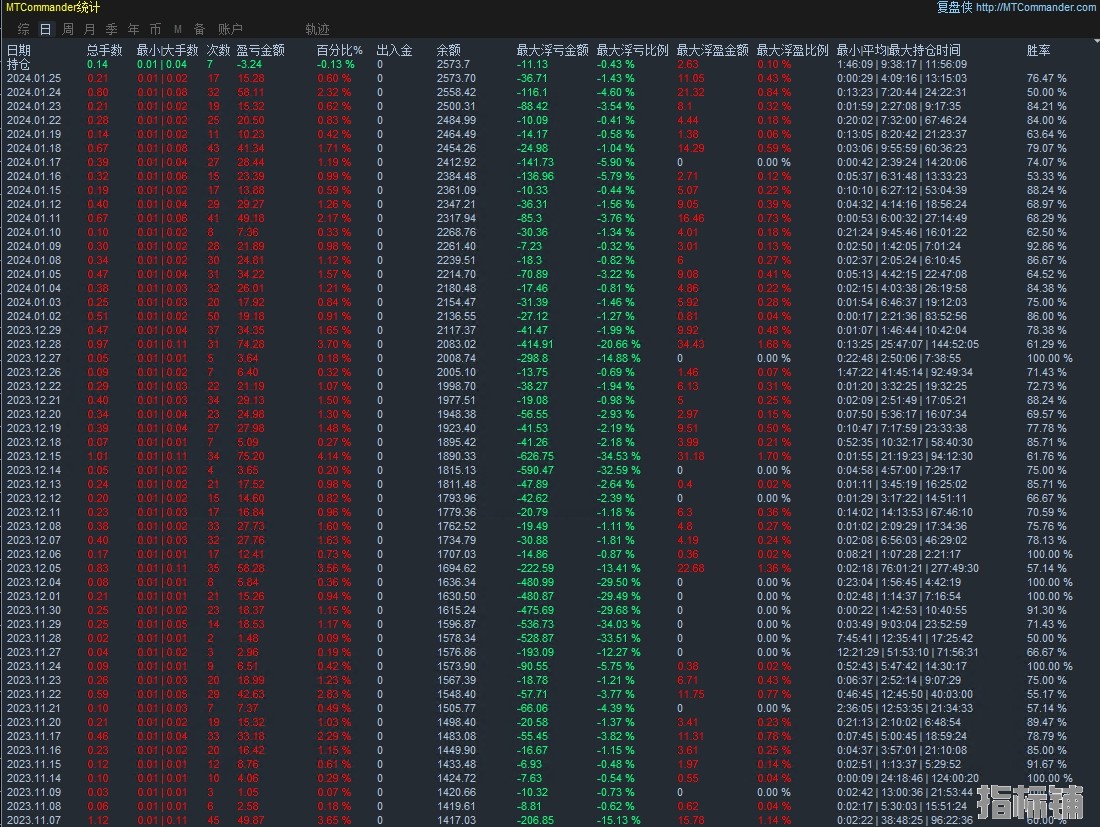Viewport: 1100px width, 827px height.
Task: Click floating profit amount 34.43
Action: 690,344
